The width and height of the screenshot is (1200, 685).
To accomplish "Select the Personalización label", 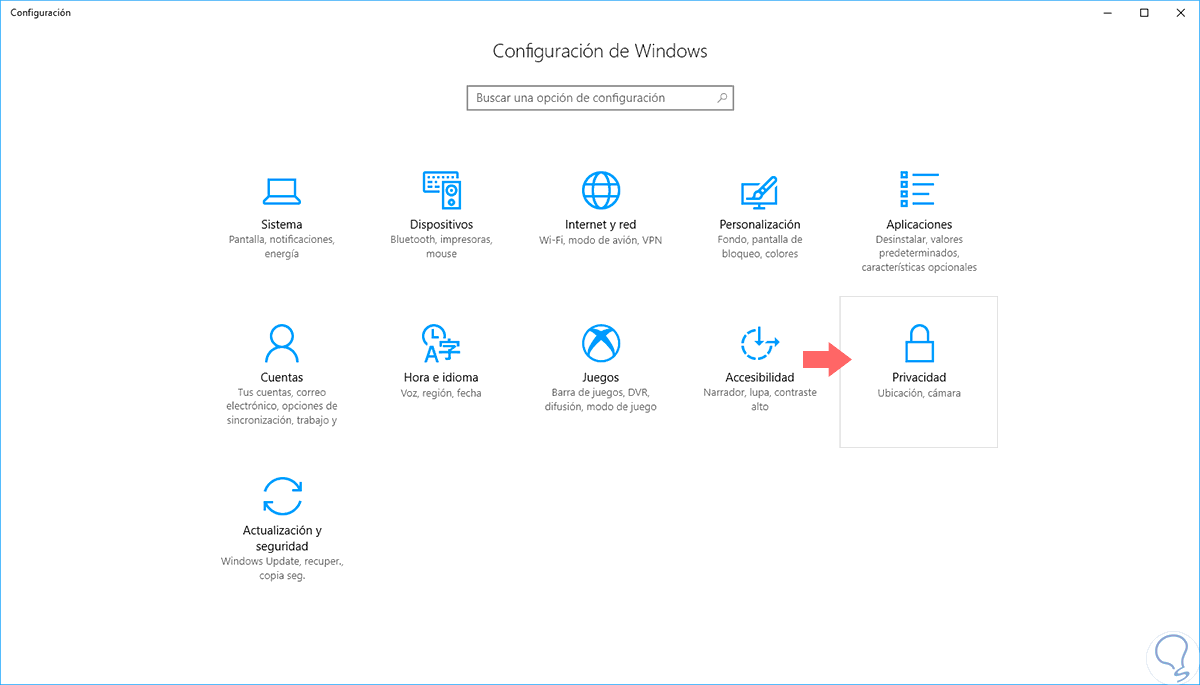I will point(760,225).
